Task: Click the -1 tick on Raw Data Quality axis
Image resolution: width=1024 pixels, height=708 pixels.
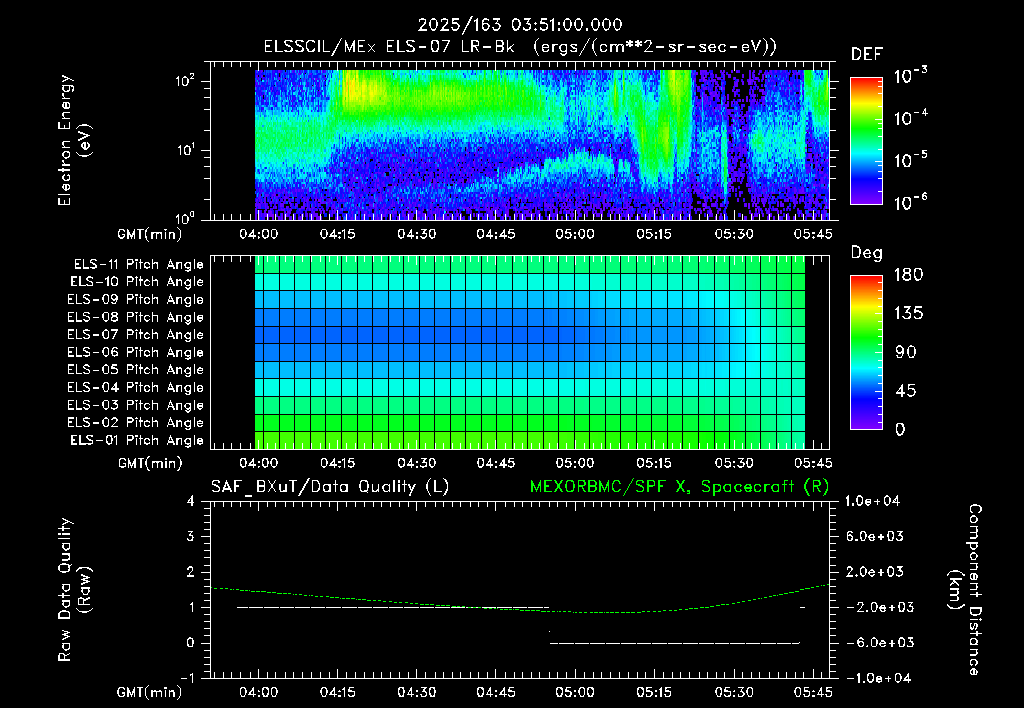Action: [187, 678]
